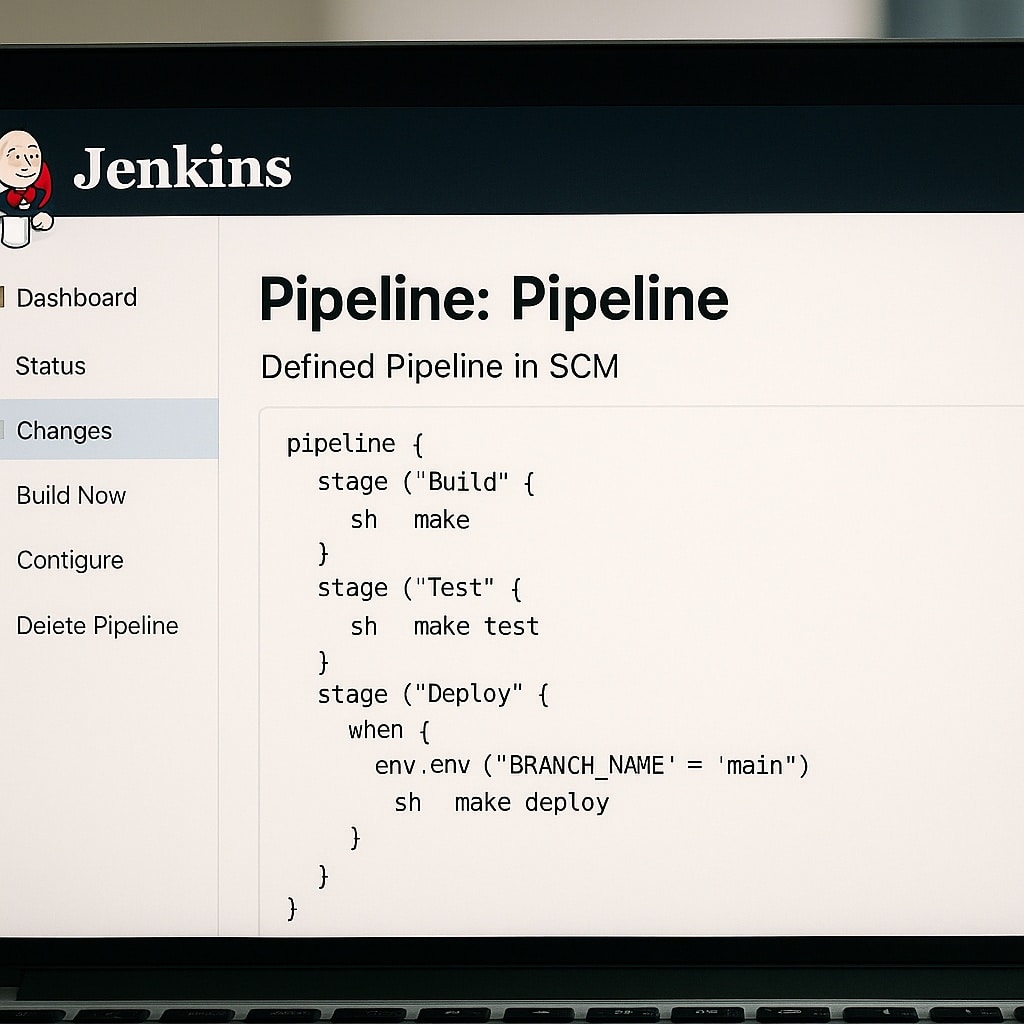
Task: Click the 'Defined Pipeline in SCM' subtitle
Action: click(x=440, y=366)
